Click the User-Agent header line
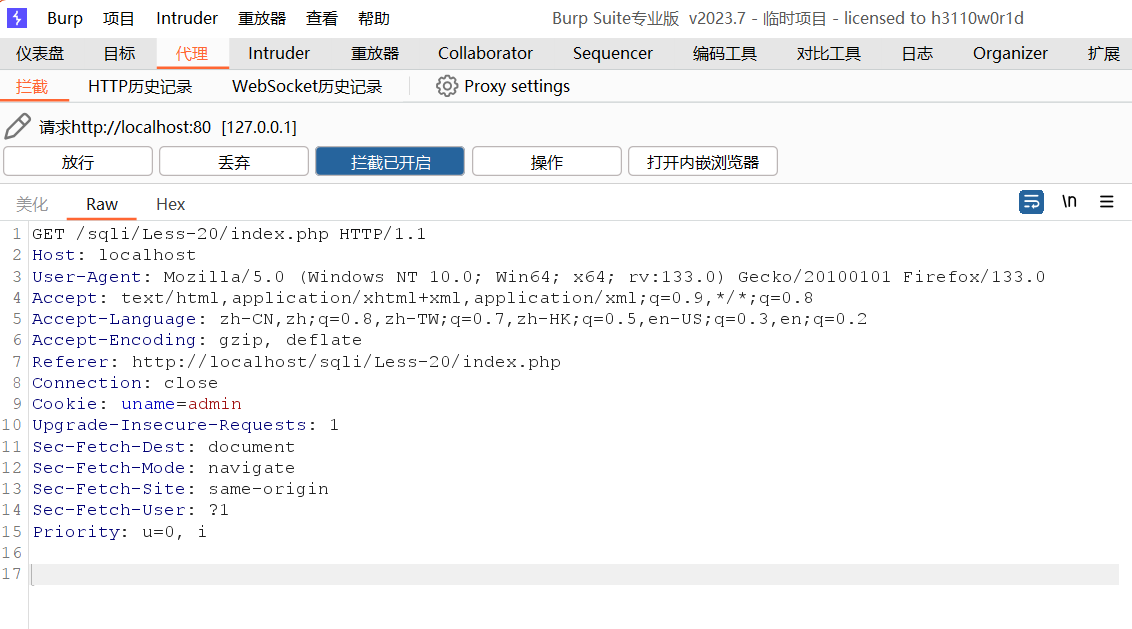 539,277
